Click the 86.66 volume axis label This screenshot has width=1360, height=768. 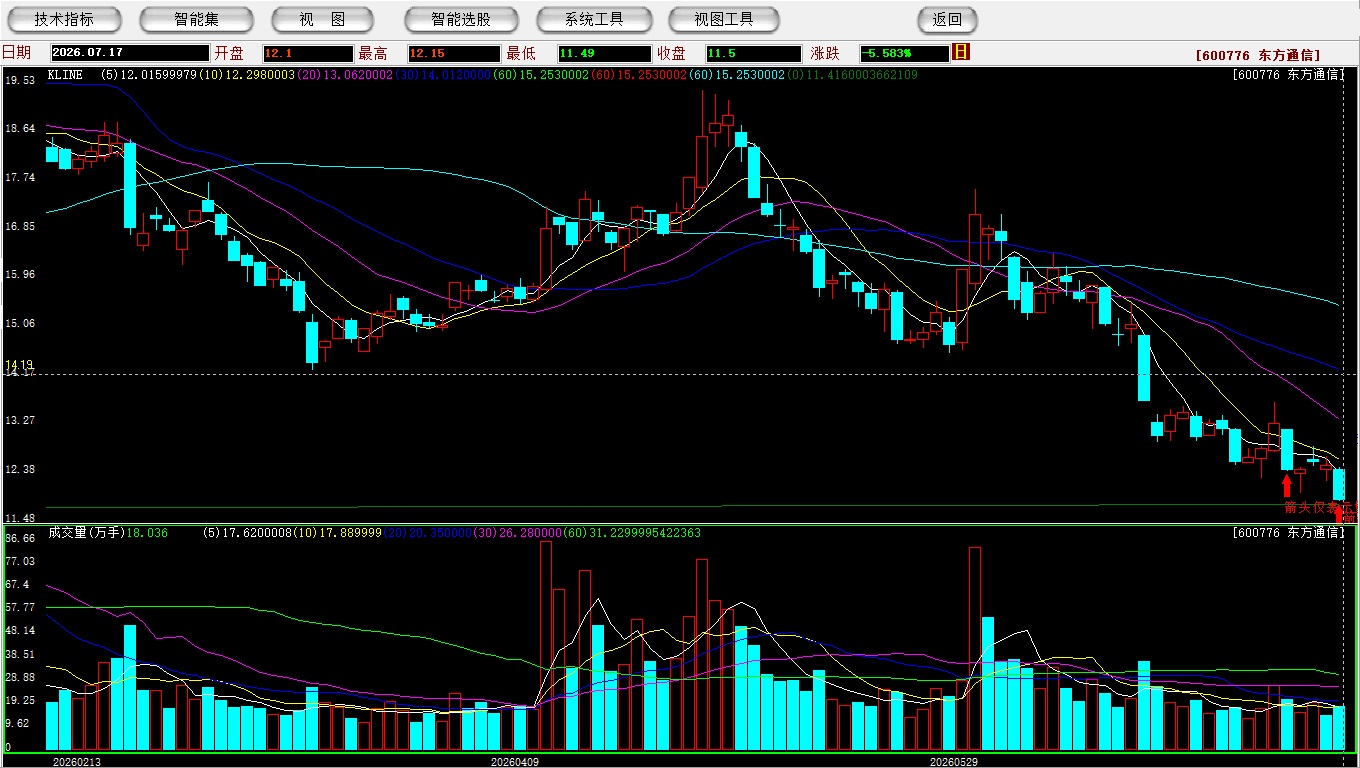[x=20, y=538]
